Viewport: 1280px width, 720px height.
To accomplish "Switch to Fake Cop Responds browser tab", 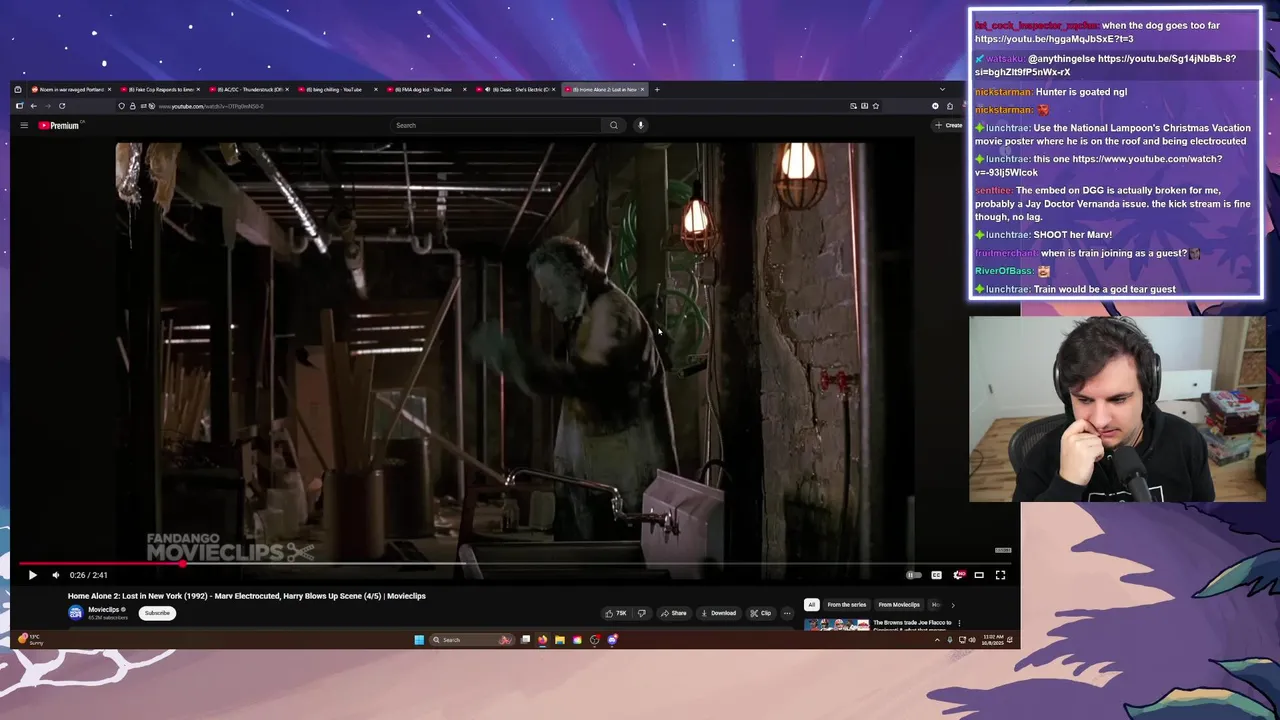I will point(160,89).
